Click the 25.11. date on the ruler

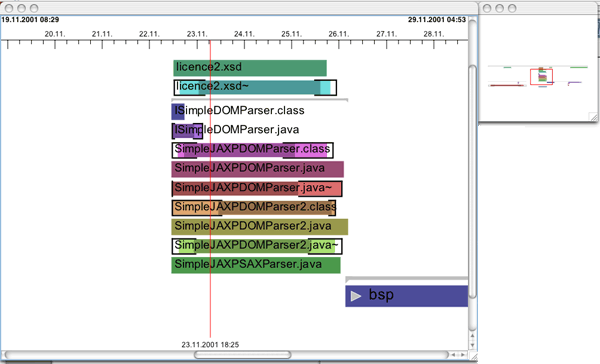[292, 34]
